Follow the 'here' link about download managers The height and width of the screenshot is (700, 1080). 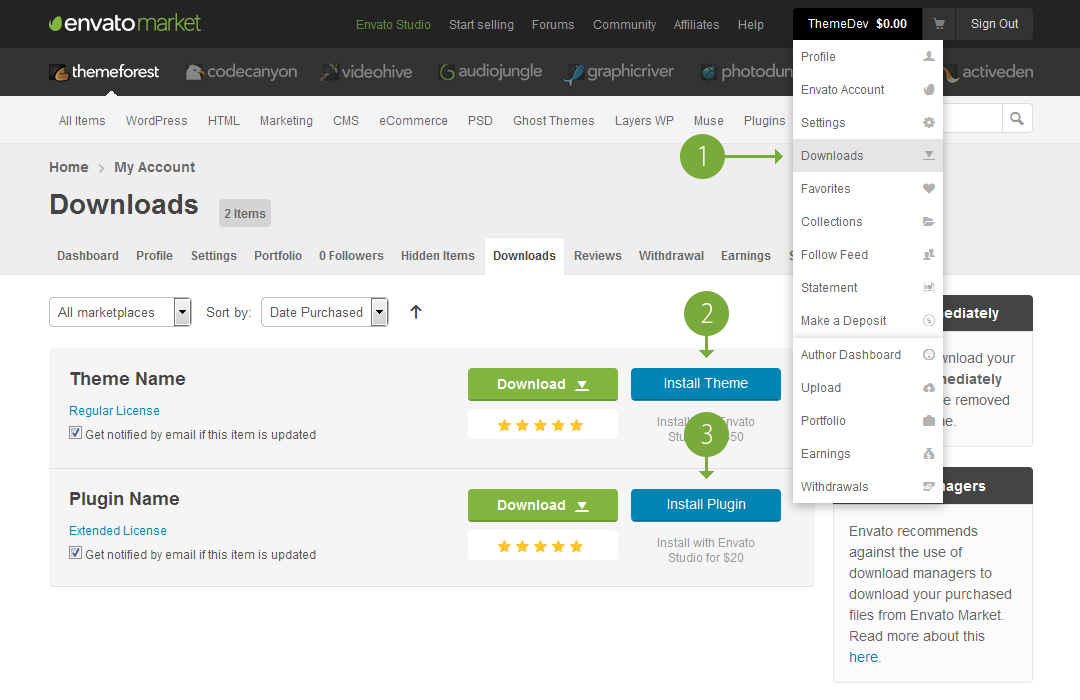pos(863,657)
